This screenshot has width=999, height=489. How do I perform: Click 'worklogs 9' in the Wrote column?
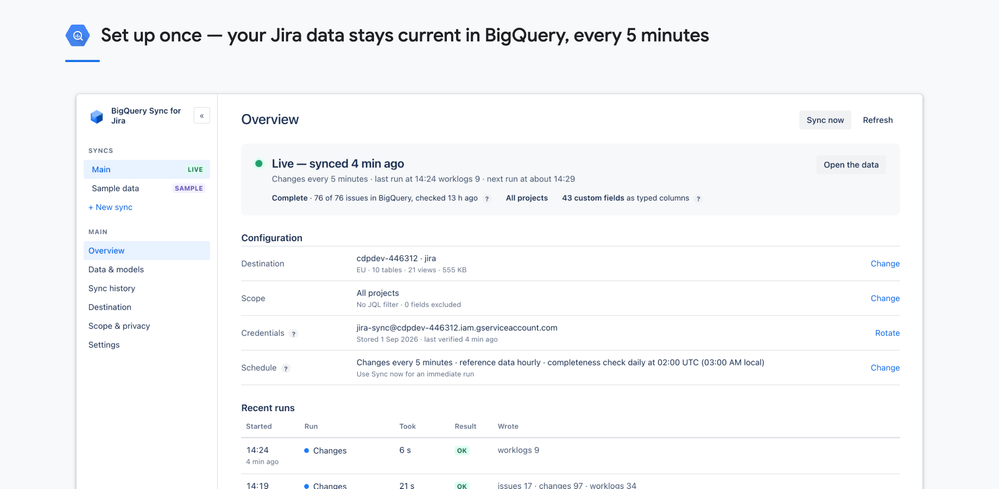519,450
